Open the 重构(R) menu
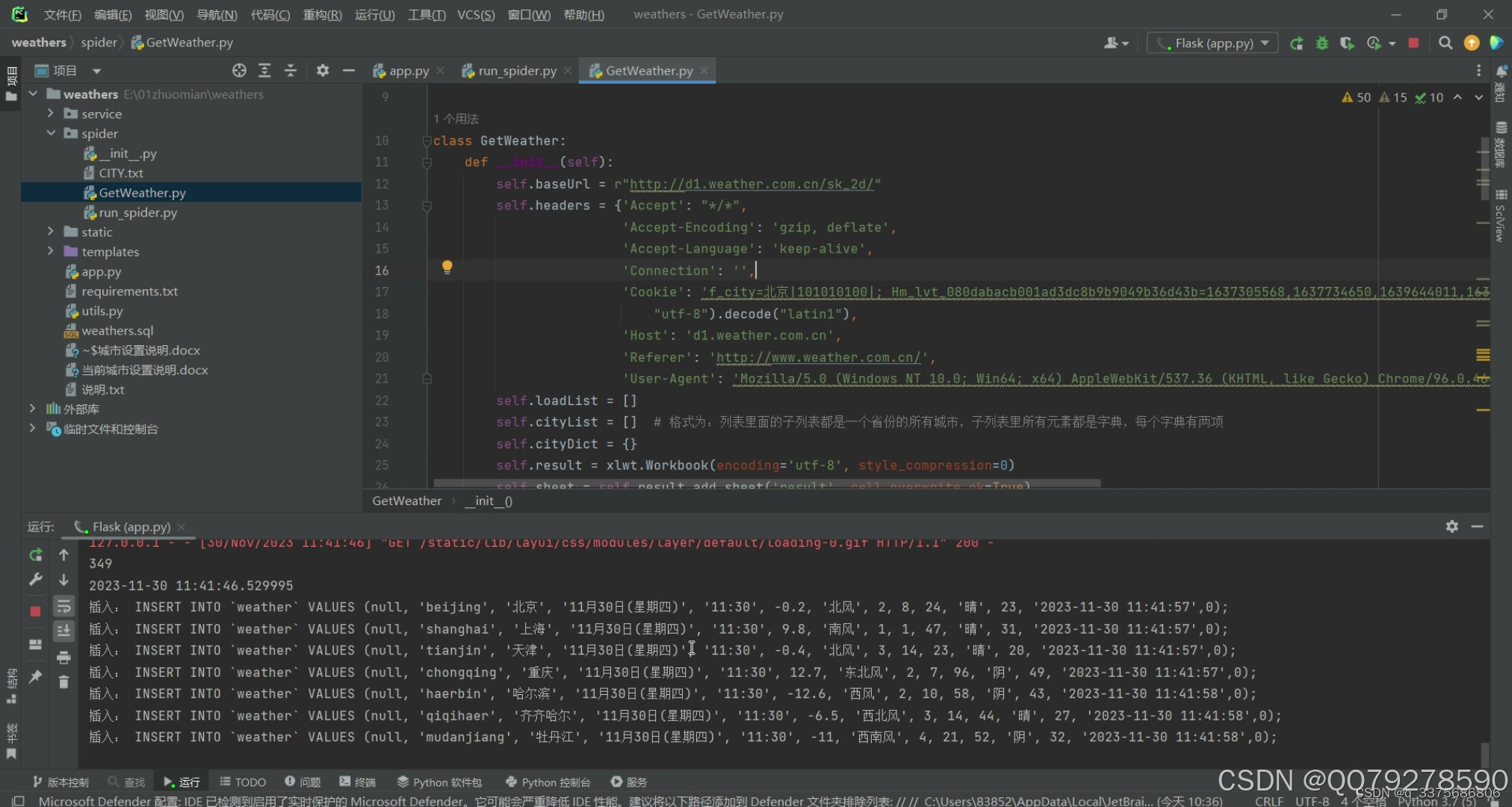This screenshot has width=1512, height=807. (322, 15)
